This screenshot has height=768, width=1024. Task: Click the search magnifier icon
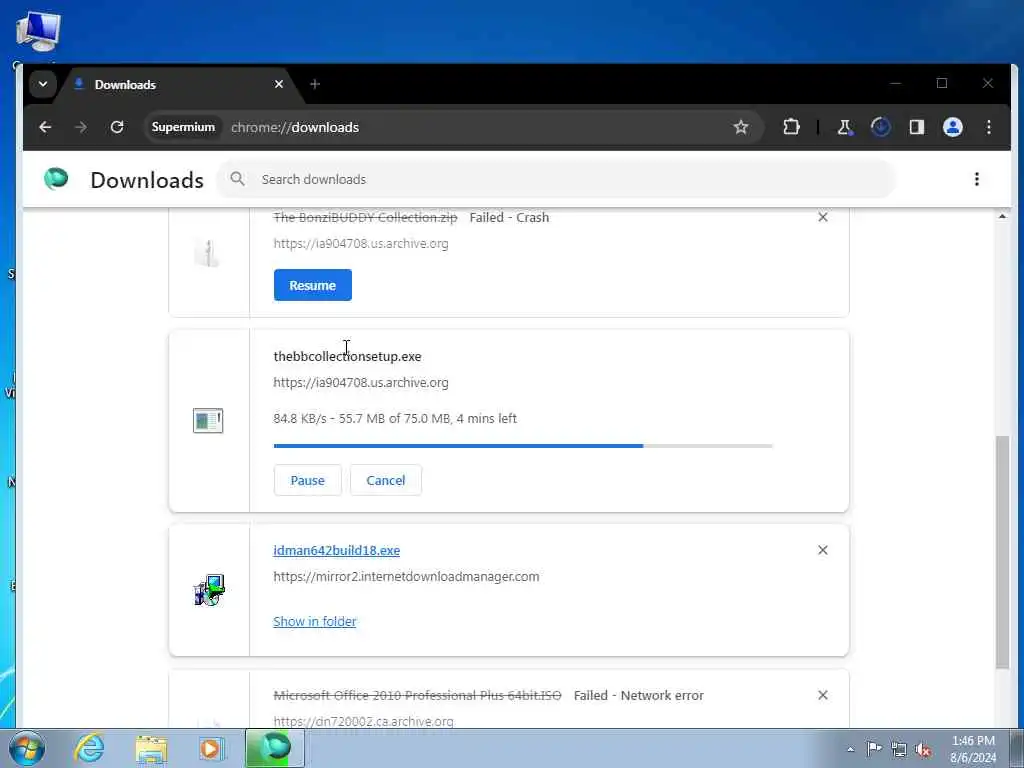(x=238, y=179)
